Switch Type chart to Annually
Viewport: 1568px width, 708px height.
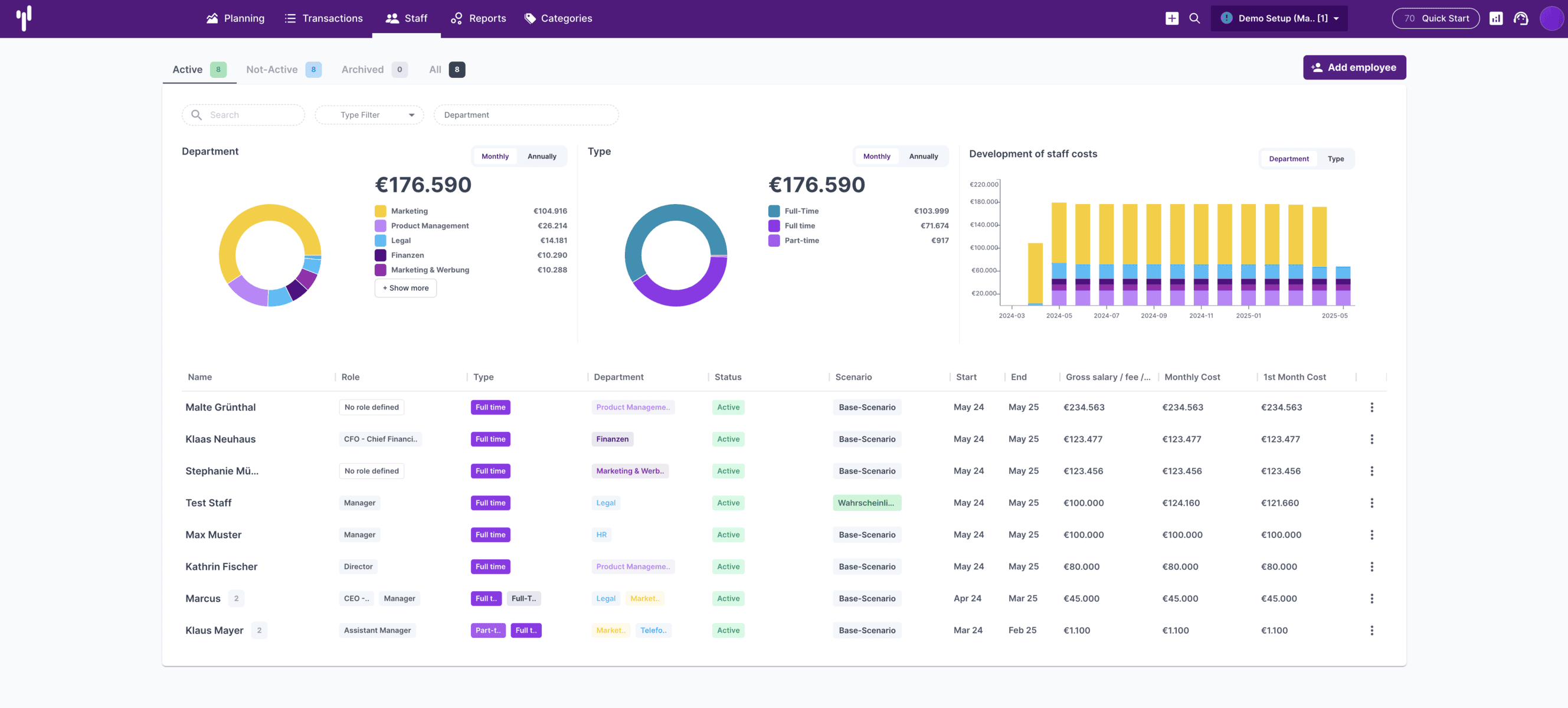point(923,156)
